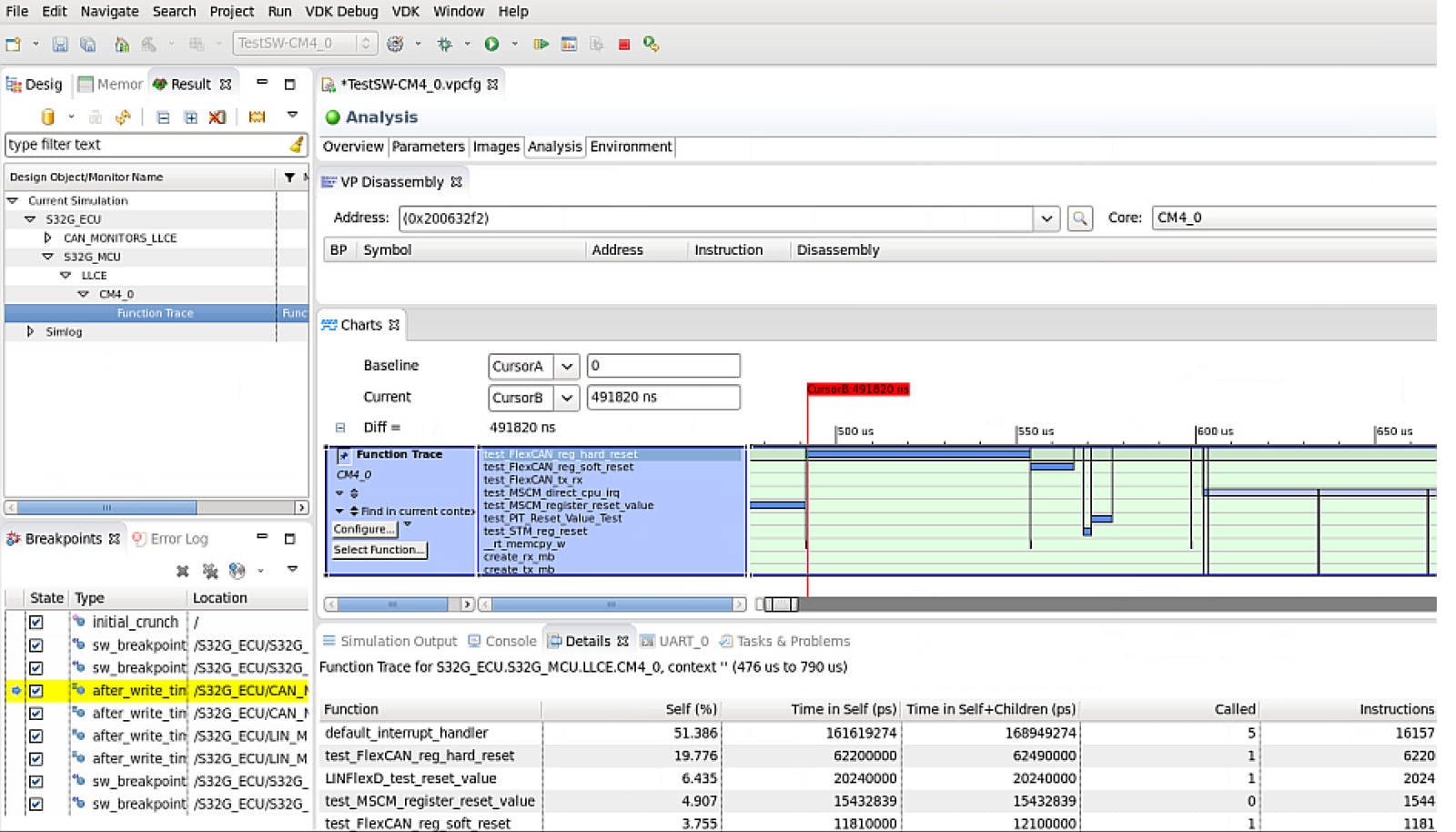Screen dimensions: 1456x832
Task: Click the Select Function... button
Action: 379,550
